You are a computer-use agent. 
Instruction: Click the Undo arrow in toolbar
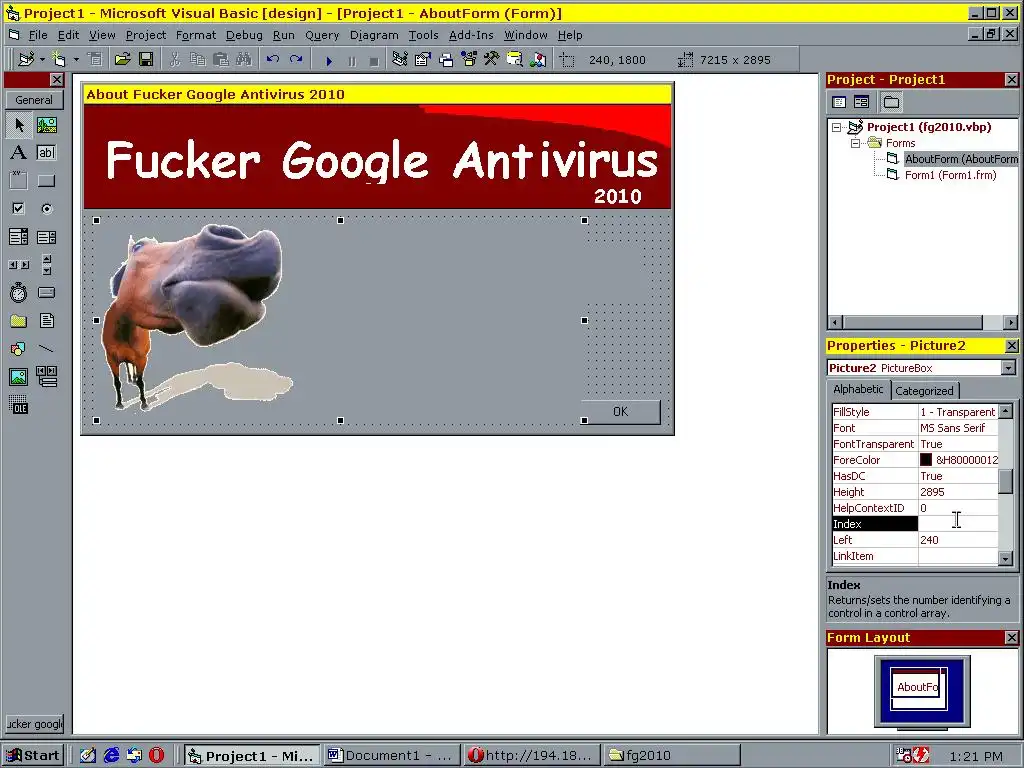click(273, 59)
